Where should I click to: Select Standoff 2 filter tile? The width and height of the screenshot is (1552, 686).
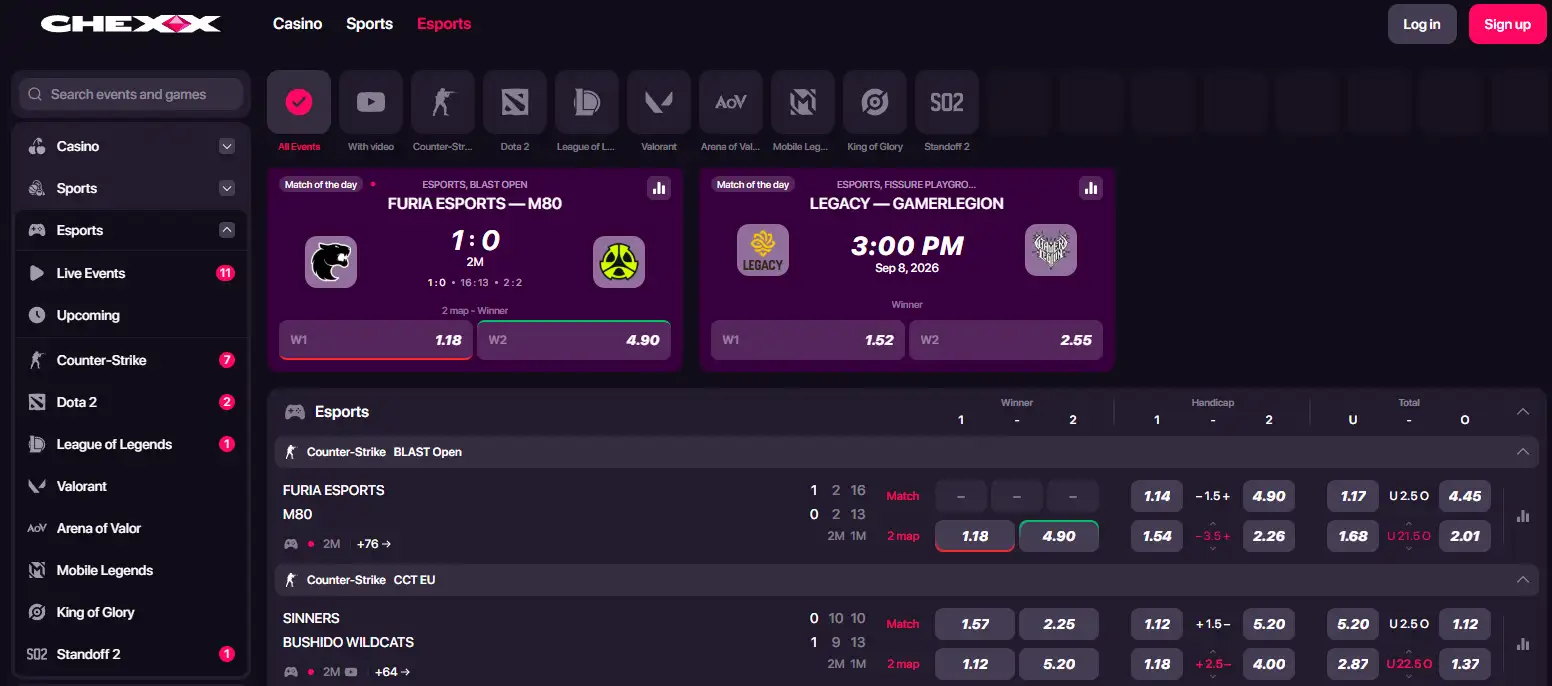pyautogui.click(x=947, y=102)
